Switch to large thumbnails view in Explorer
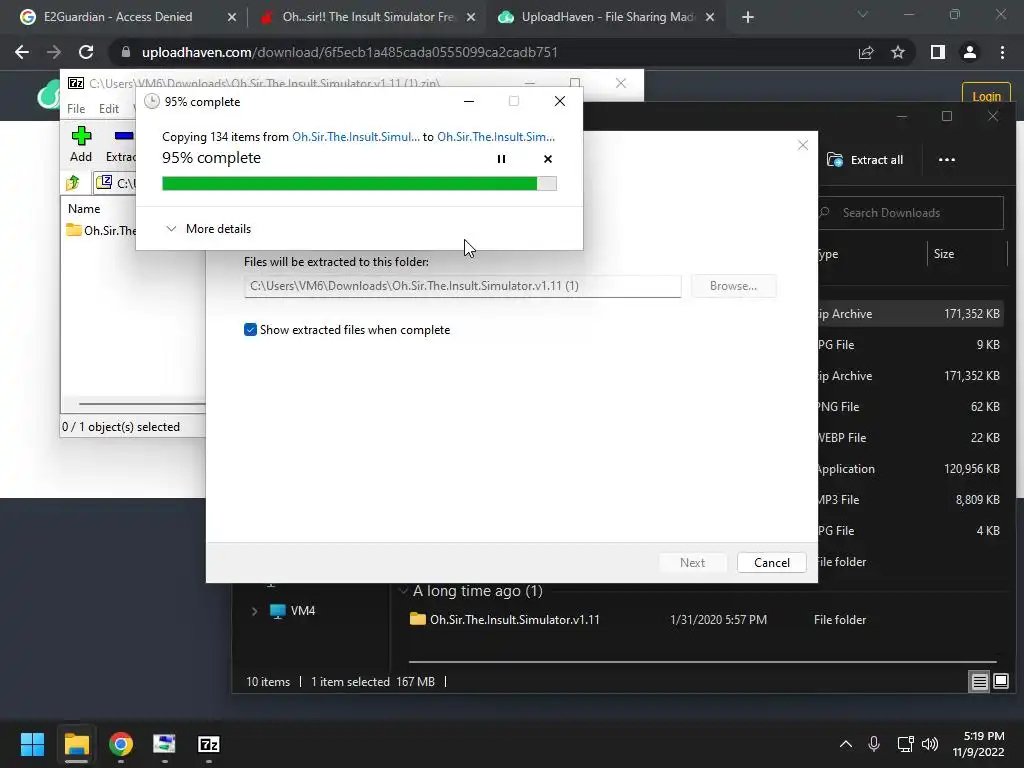This screenshot has width=1024, height=768. [x=1000, y=682]
